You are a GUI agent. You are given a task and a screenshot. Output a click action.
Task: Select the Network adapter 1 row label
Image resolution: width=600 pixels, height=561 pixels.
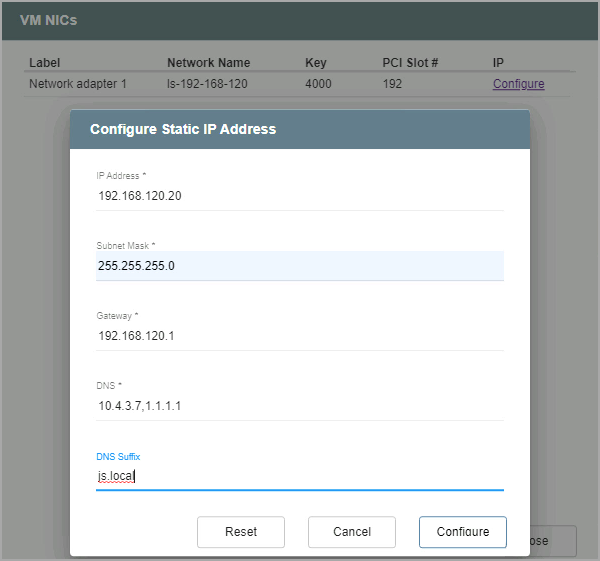(x=78, y=84)
